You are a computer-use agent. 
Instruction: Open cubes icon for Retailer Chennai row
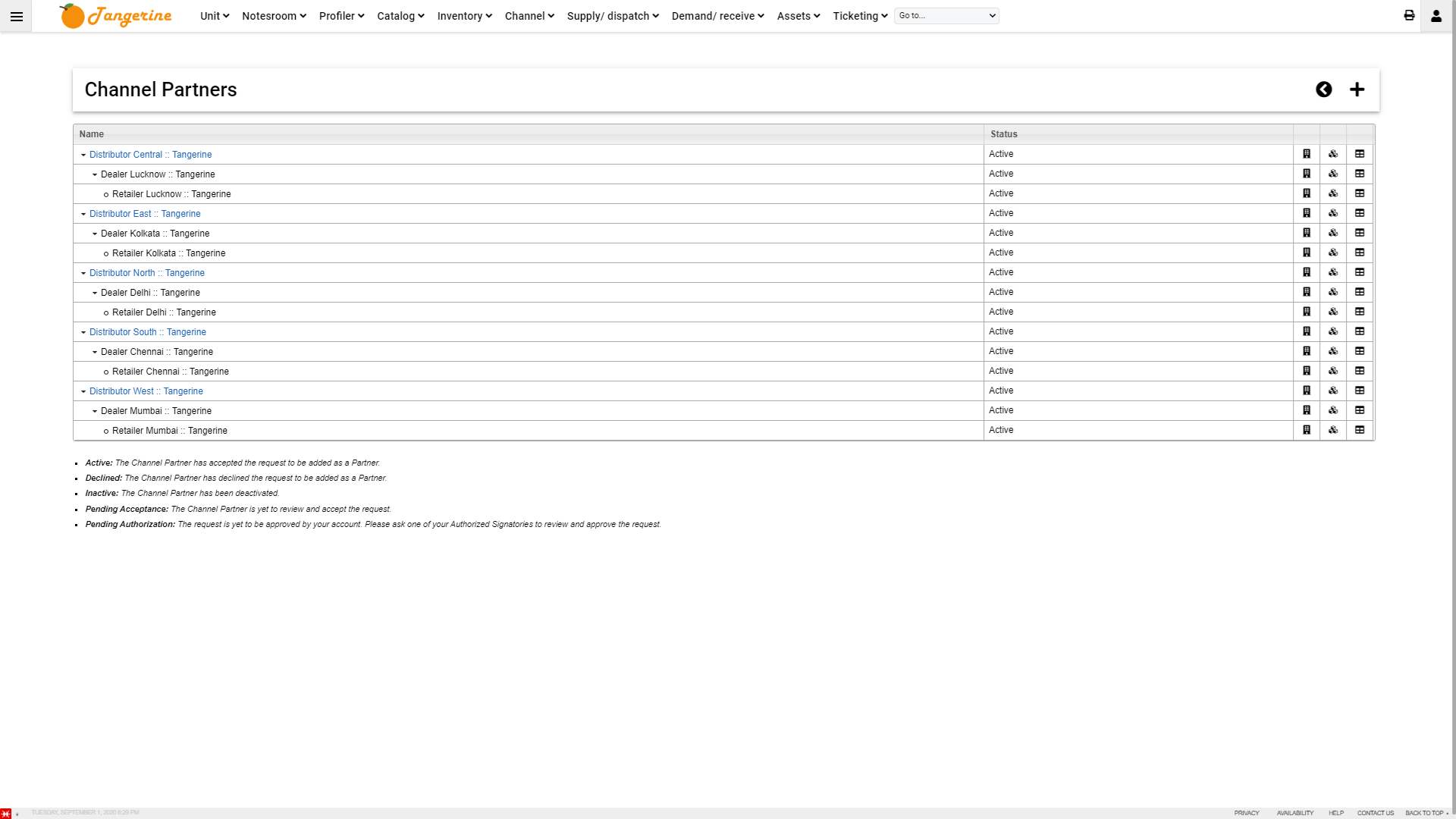1333,371
